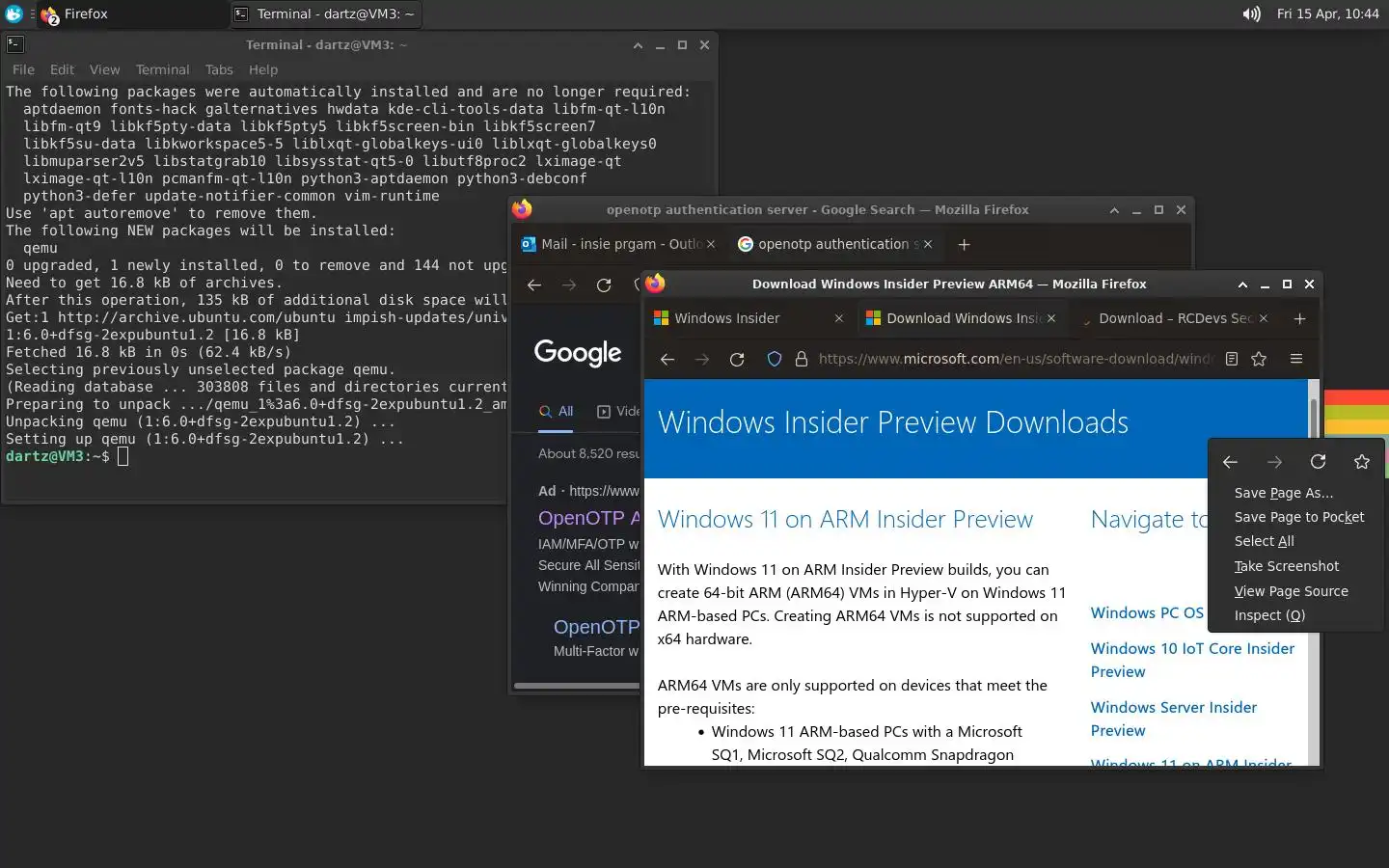Close the Download Windows Insider tab
Screen dimensions: 1389x868
coord(1051,318)
